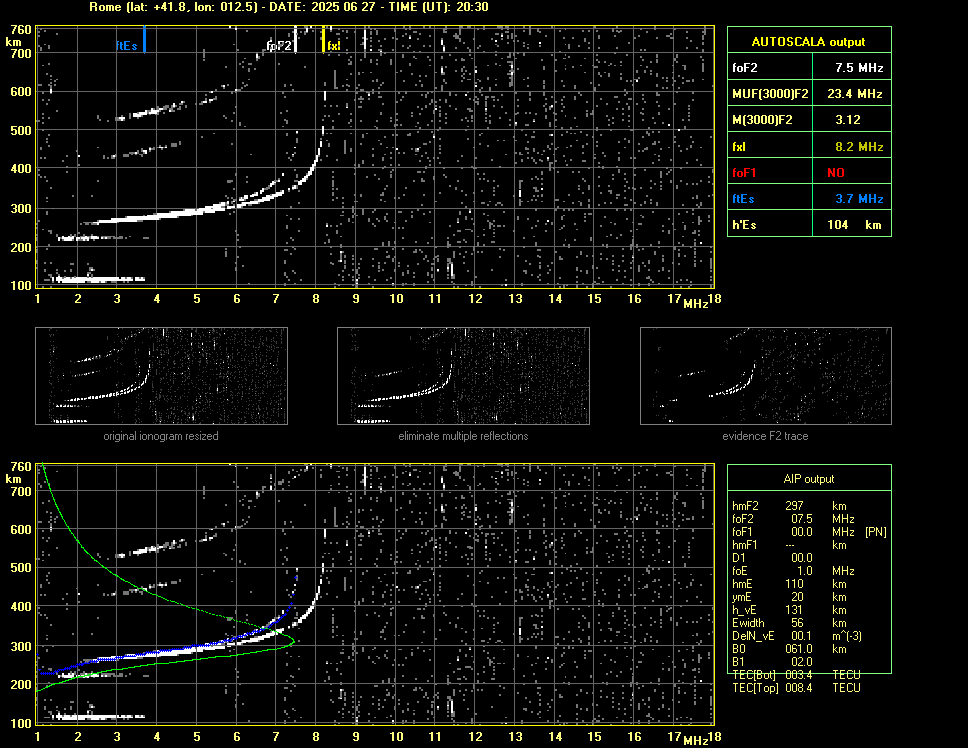Click the 'AIP output' panel header
968x748 pixels.
pos(809,479)
